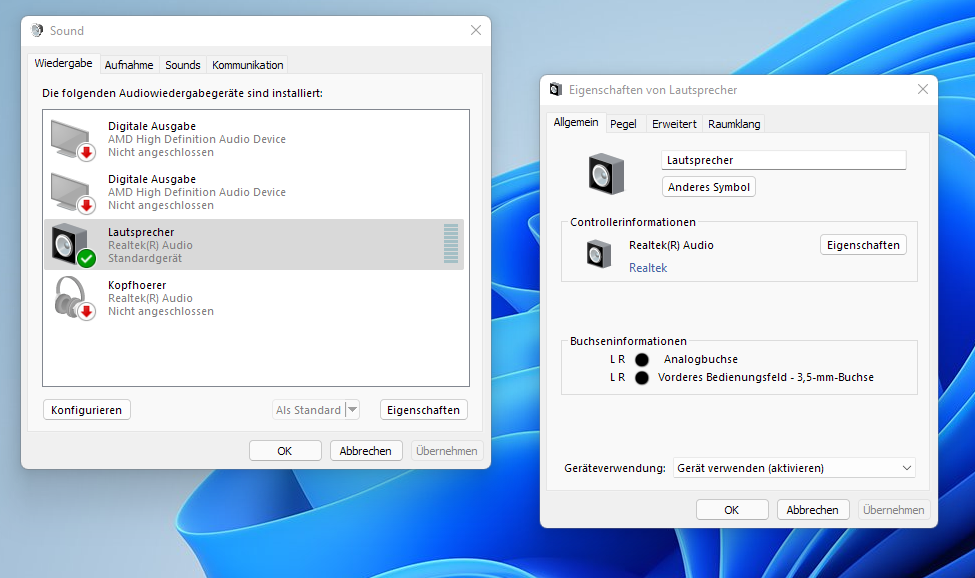Screen dimensions: 975x578
Task: Click the Analogbuchse black jack indicator
Action: (642, 359)
